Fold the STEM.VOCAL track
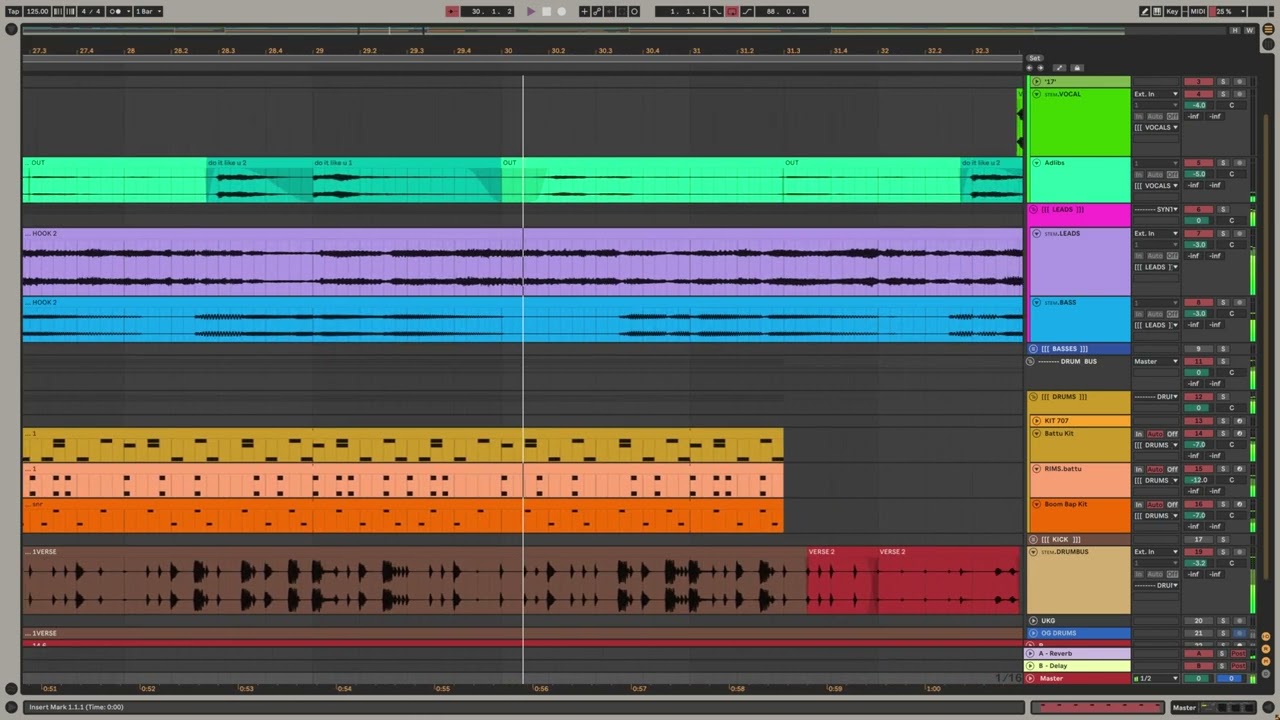 click(x=1036, y=94)
